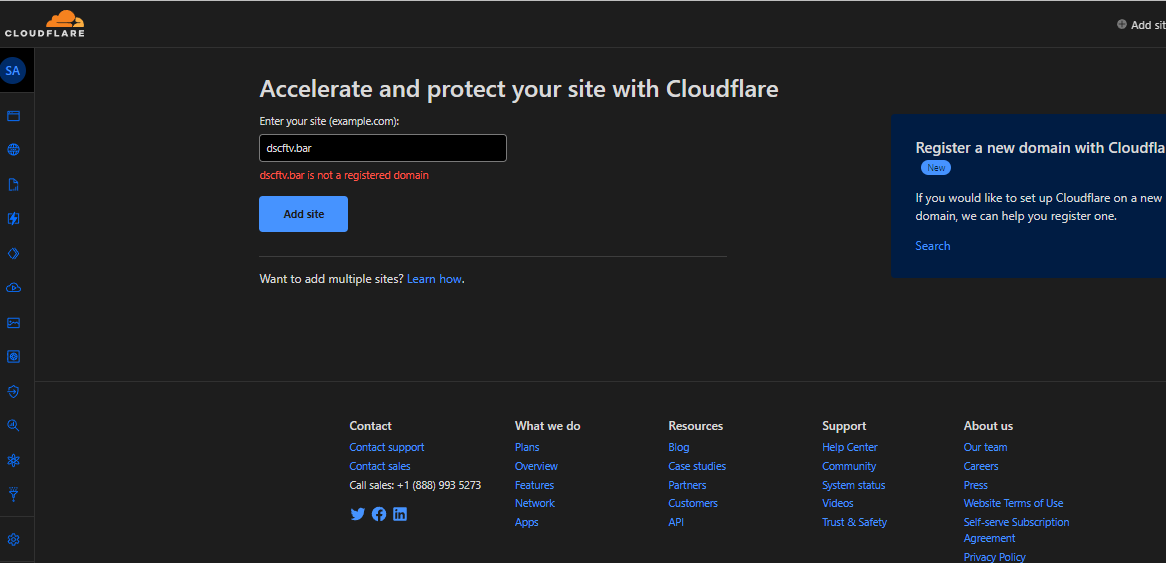The width and height of the screenshot is (1166, 563).
Task: Open Careers footer link
Action: tap(981, 466)
